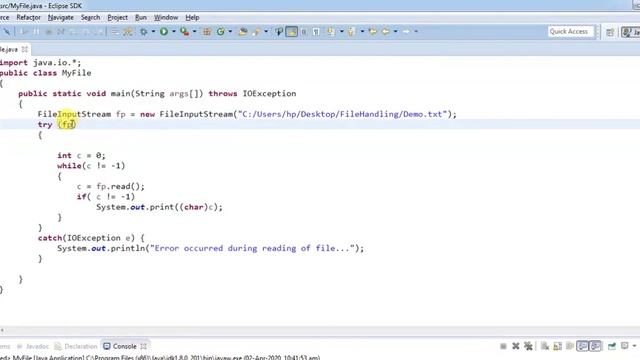Click the Last Edit Location icon
Screen dimensions: 640x360
(x=373, y=31)
